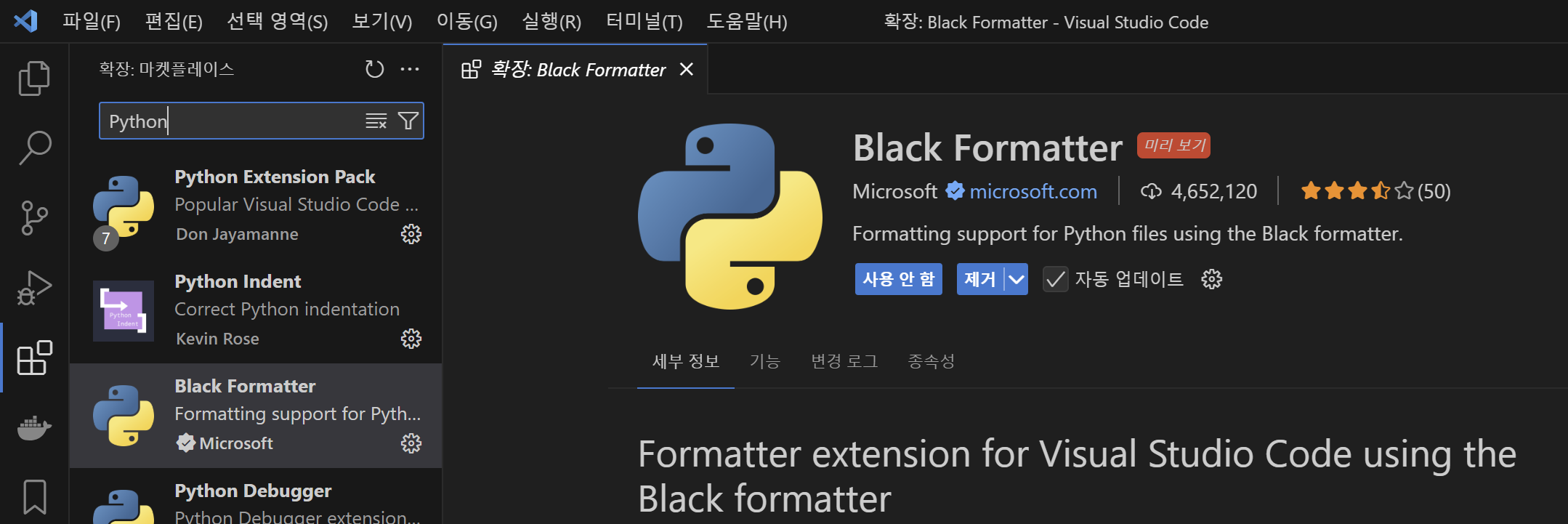Screen dimensions: 1568x524
Task: Select Black Formatter in results list
Action: [x=256, y=416]
